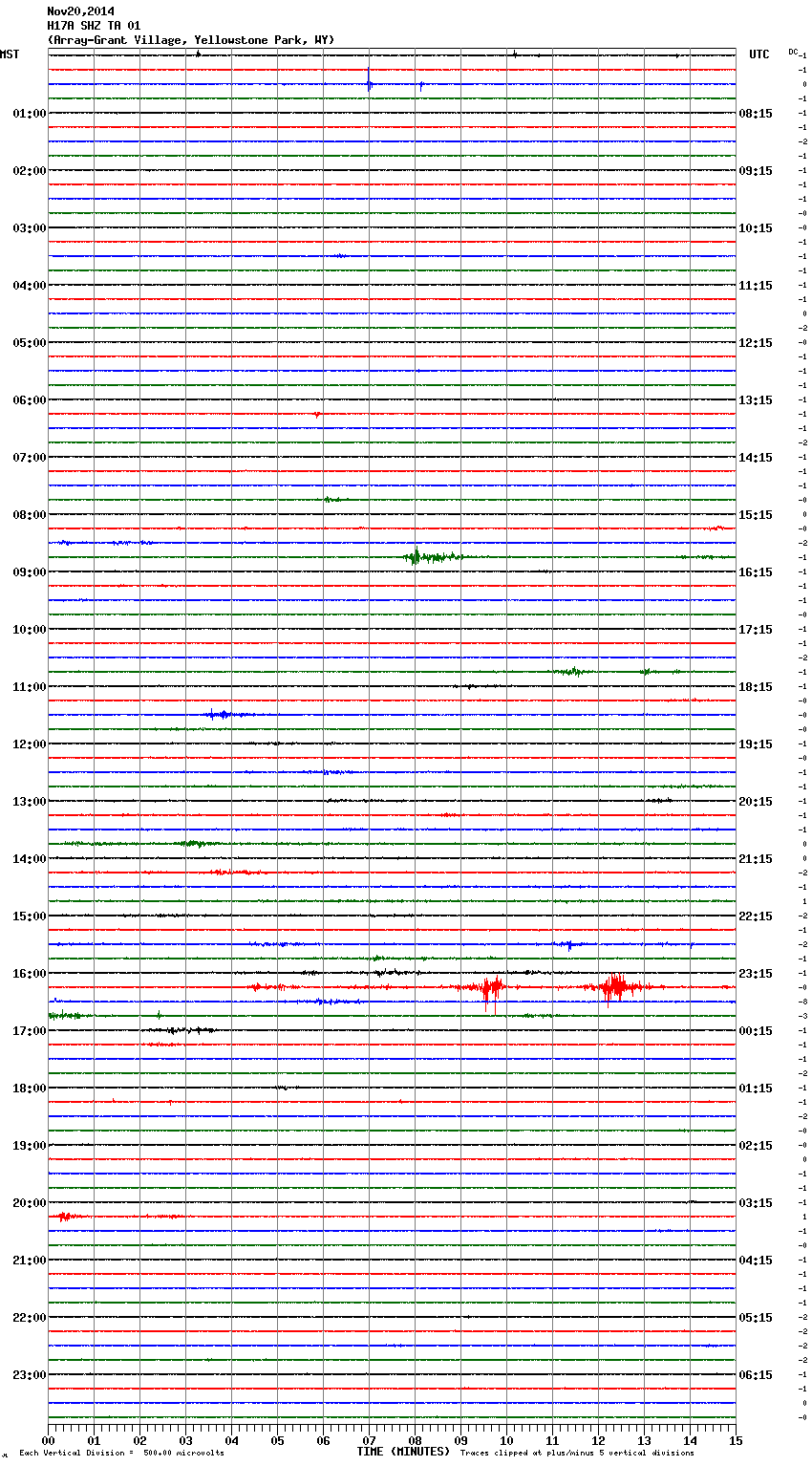Click the 23:15 UTC row label
Viewport: 812px width, 1466px height.
coord(756,974)
